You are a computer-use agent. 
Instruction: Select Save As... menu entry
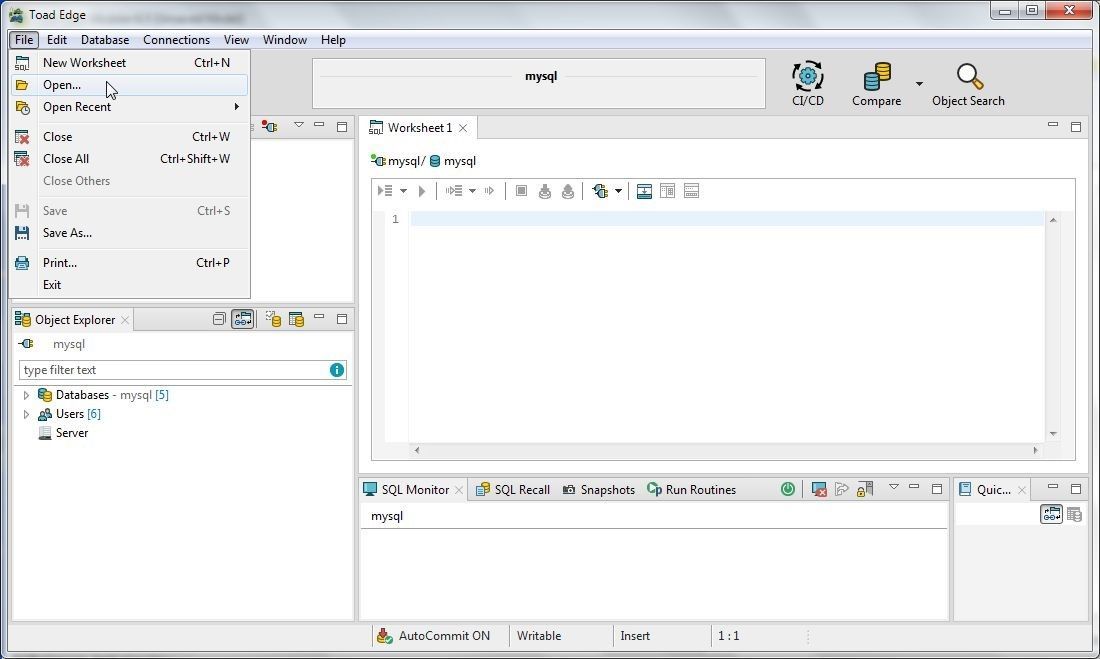tap(130, 233)
